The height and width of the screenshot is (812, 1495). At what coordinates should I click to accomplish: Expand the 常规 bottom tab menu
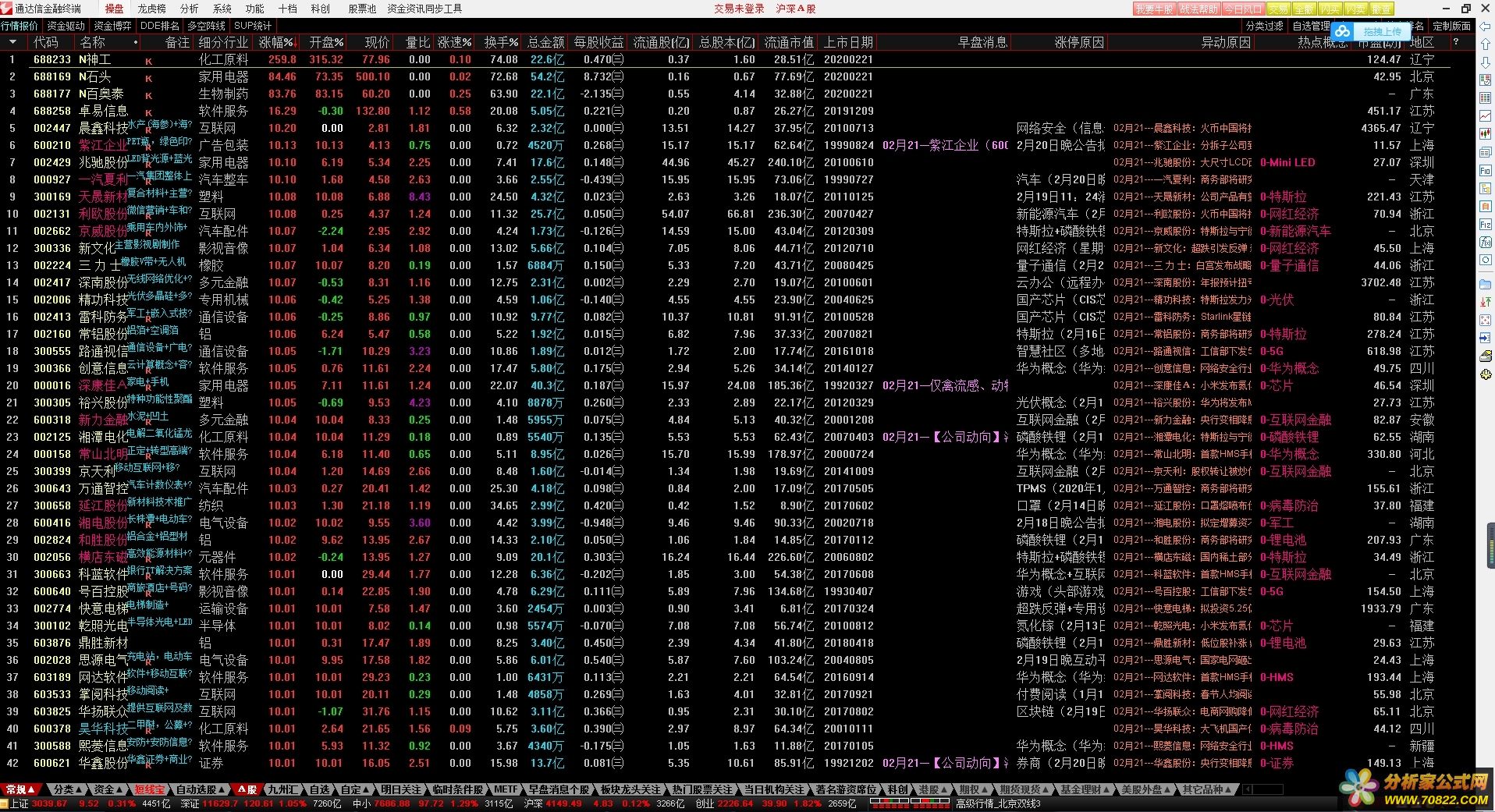[x=22, y=789]
